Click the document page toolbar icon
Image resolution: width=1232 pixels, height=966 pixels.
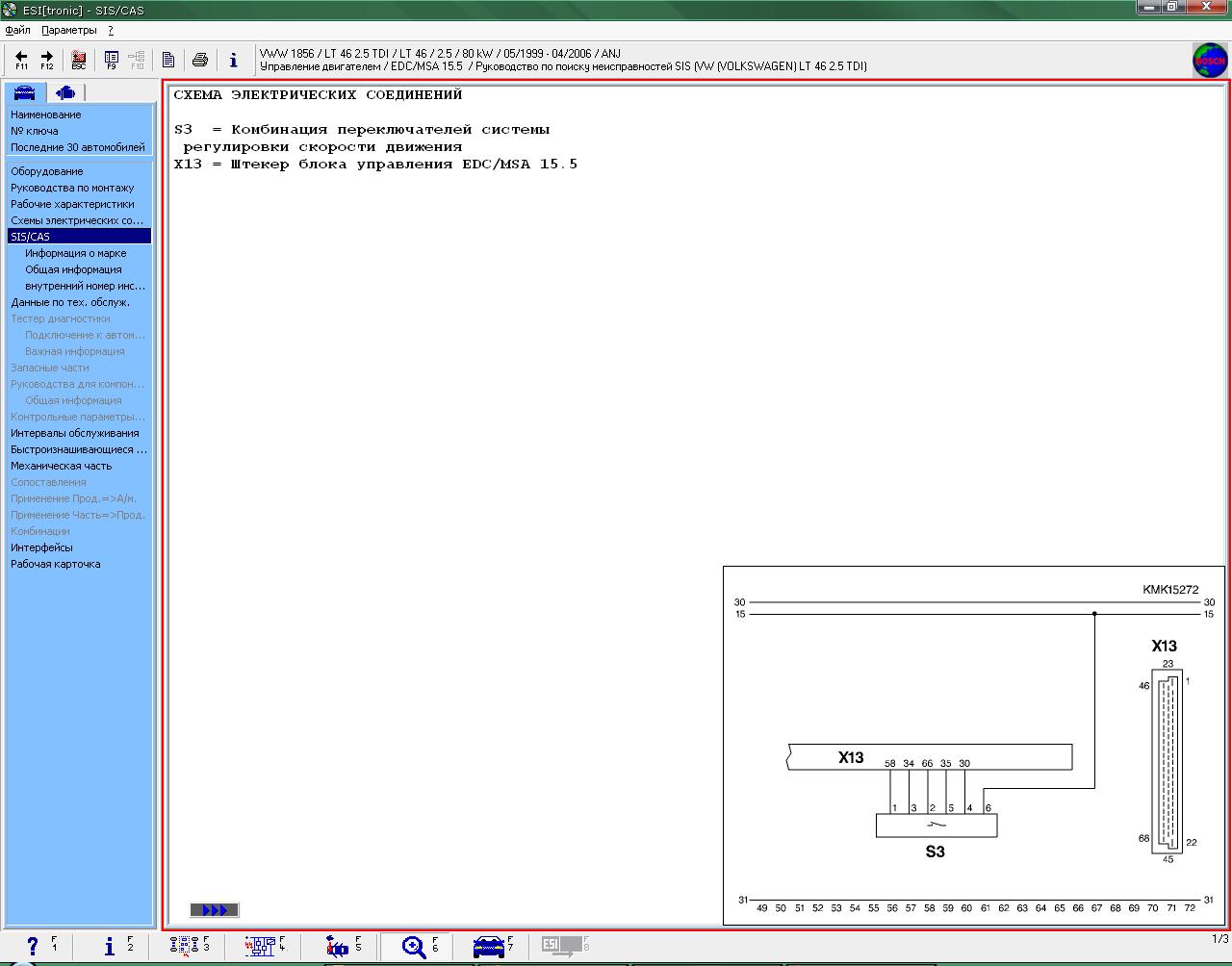[x=168, y=61]
